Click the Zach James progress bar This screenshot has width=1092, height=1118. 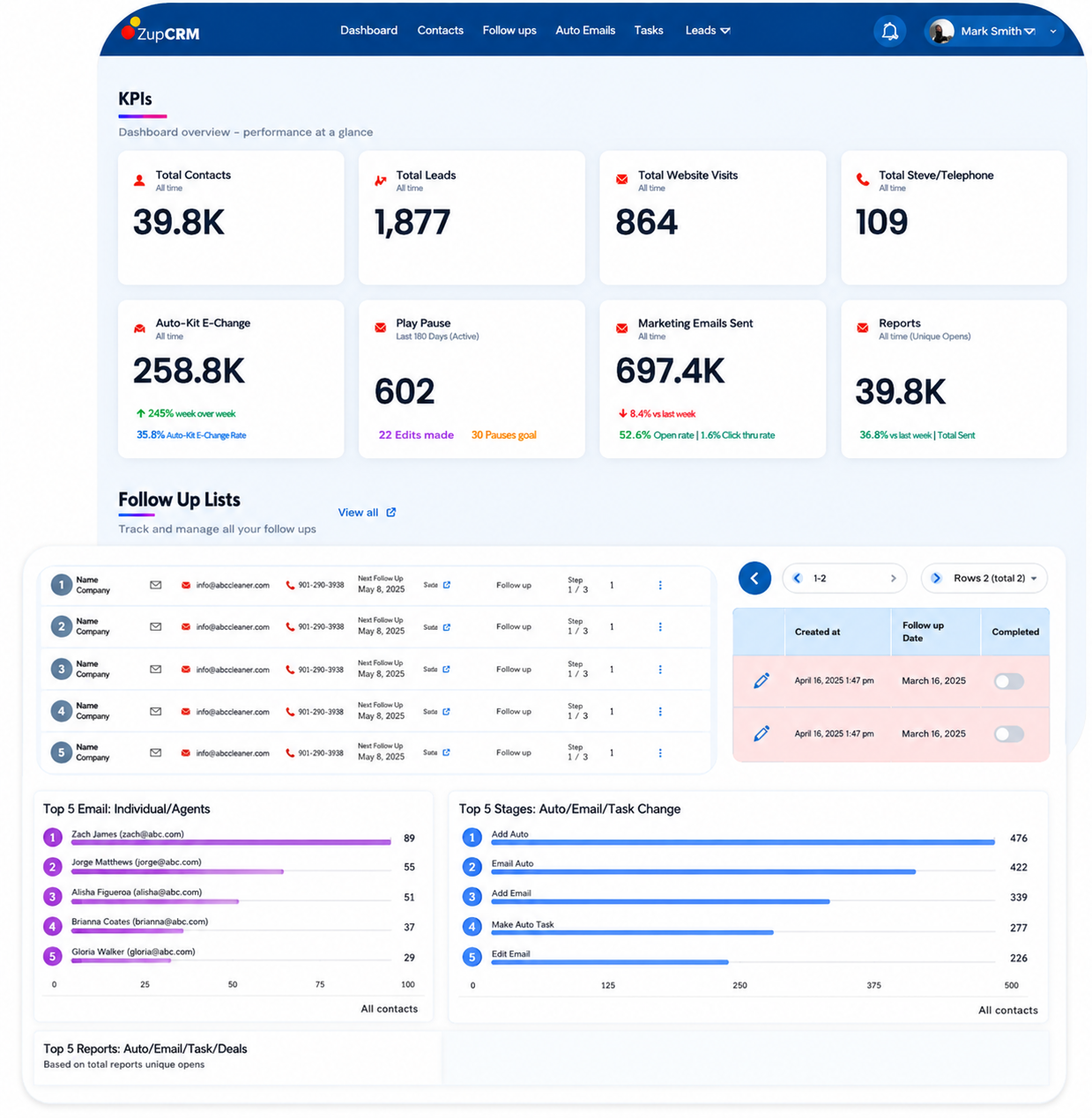click(x=231, y=842)
